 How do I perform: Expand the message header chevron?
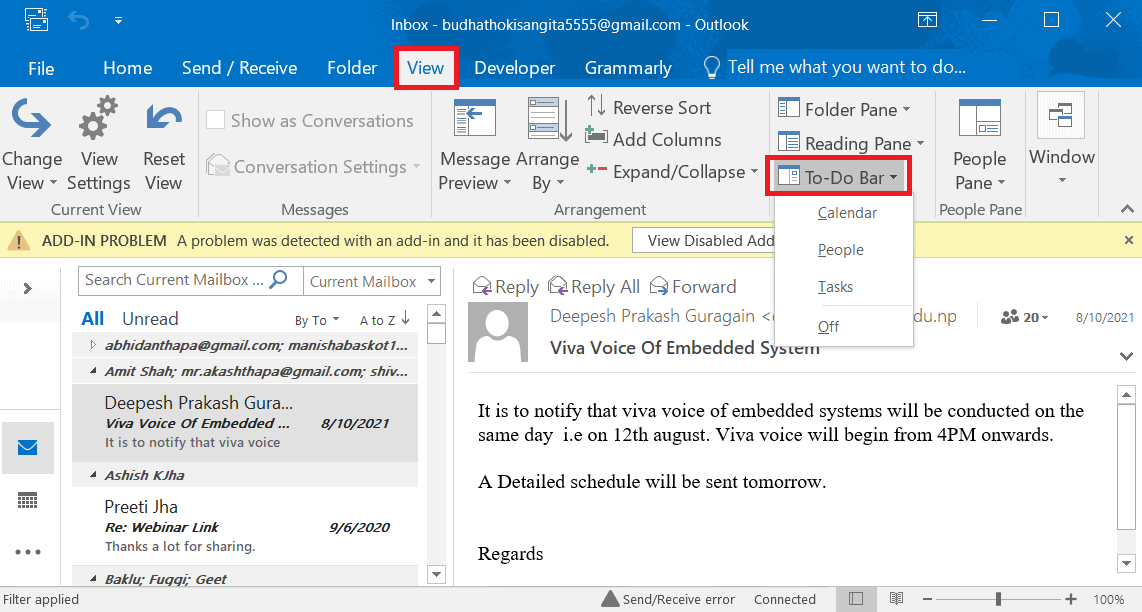tap(1127, 356)
